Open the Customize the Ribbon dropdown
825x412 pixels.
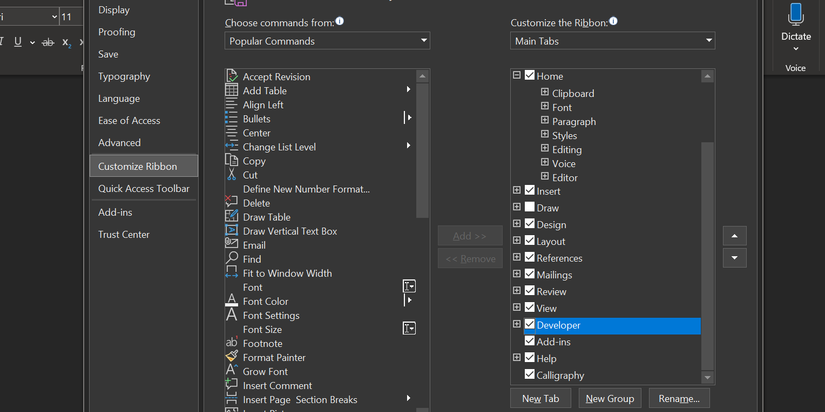(x=612, y=41)
